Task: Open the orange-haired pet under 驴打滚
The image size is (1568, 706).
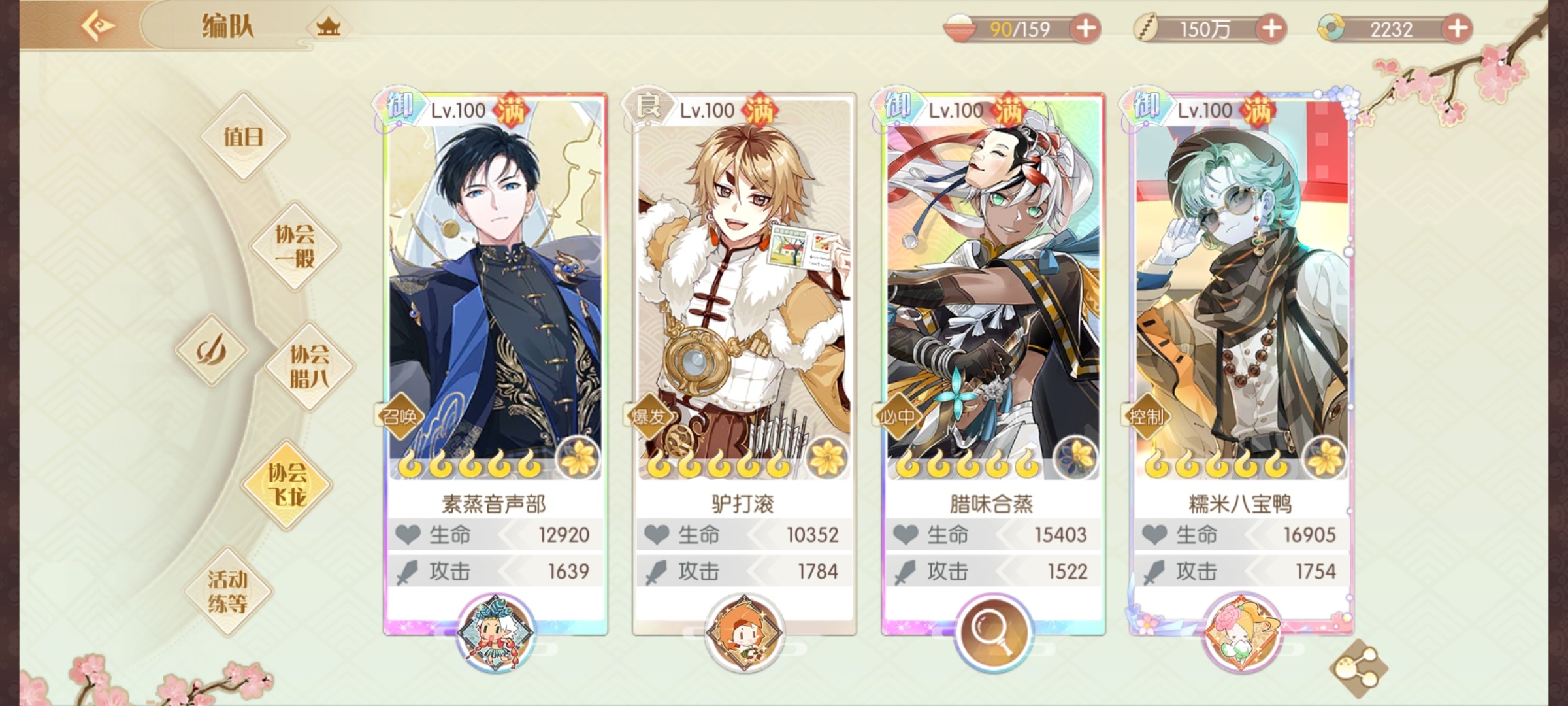Action: [x=743, y=632]
